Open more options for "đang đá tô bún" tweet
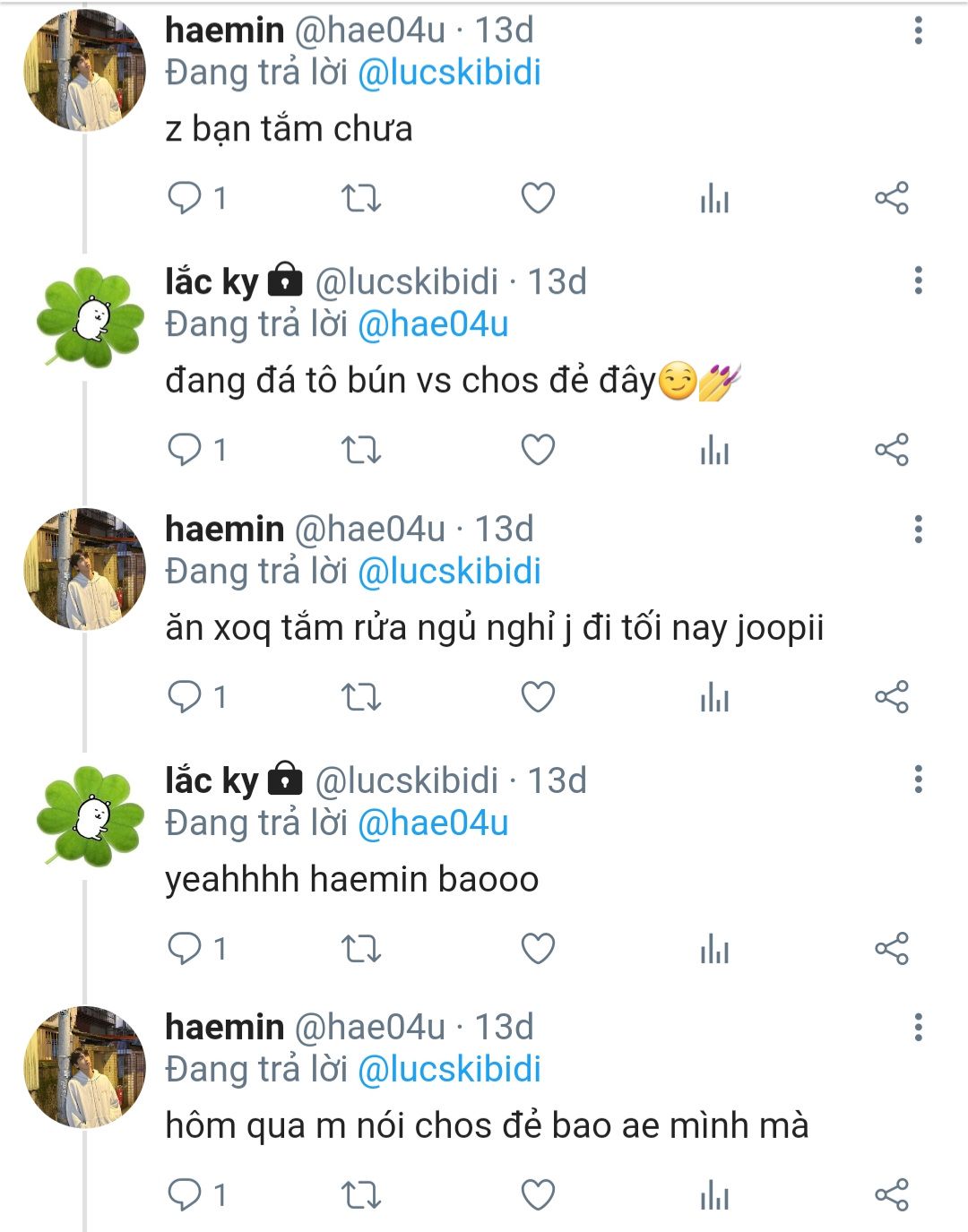This screenshot has height=1232, width=968. tap(918, 281)
